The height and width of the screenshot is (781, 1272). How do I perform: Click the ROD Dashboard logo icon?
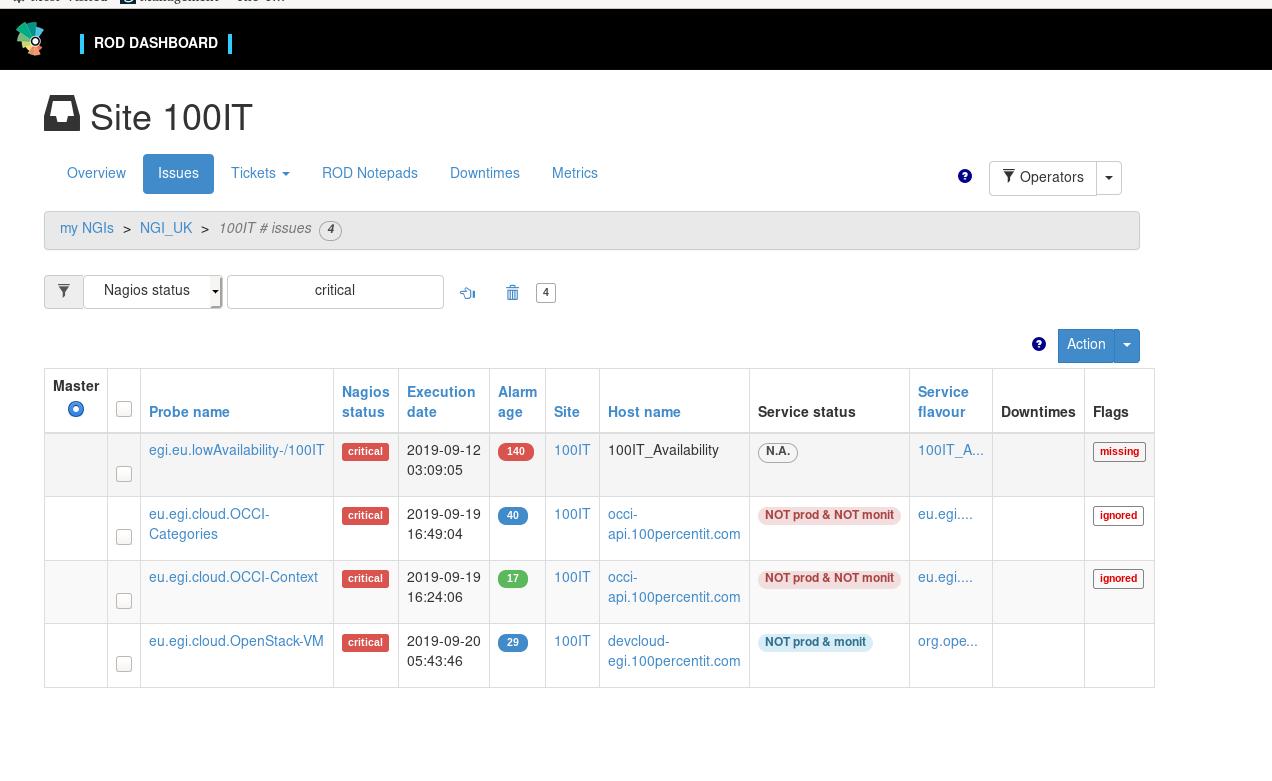pyautogui.click(x=30, y=39)
